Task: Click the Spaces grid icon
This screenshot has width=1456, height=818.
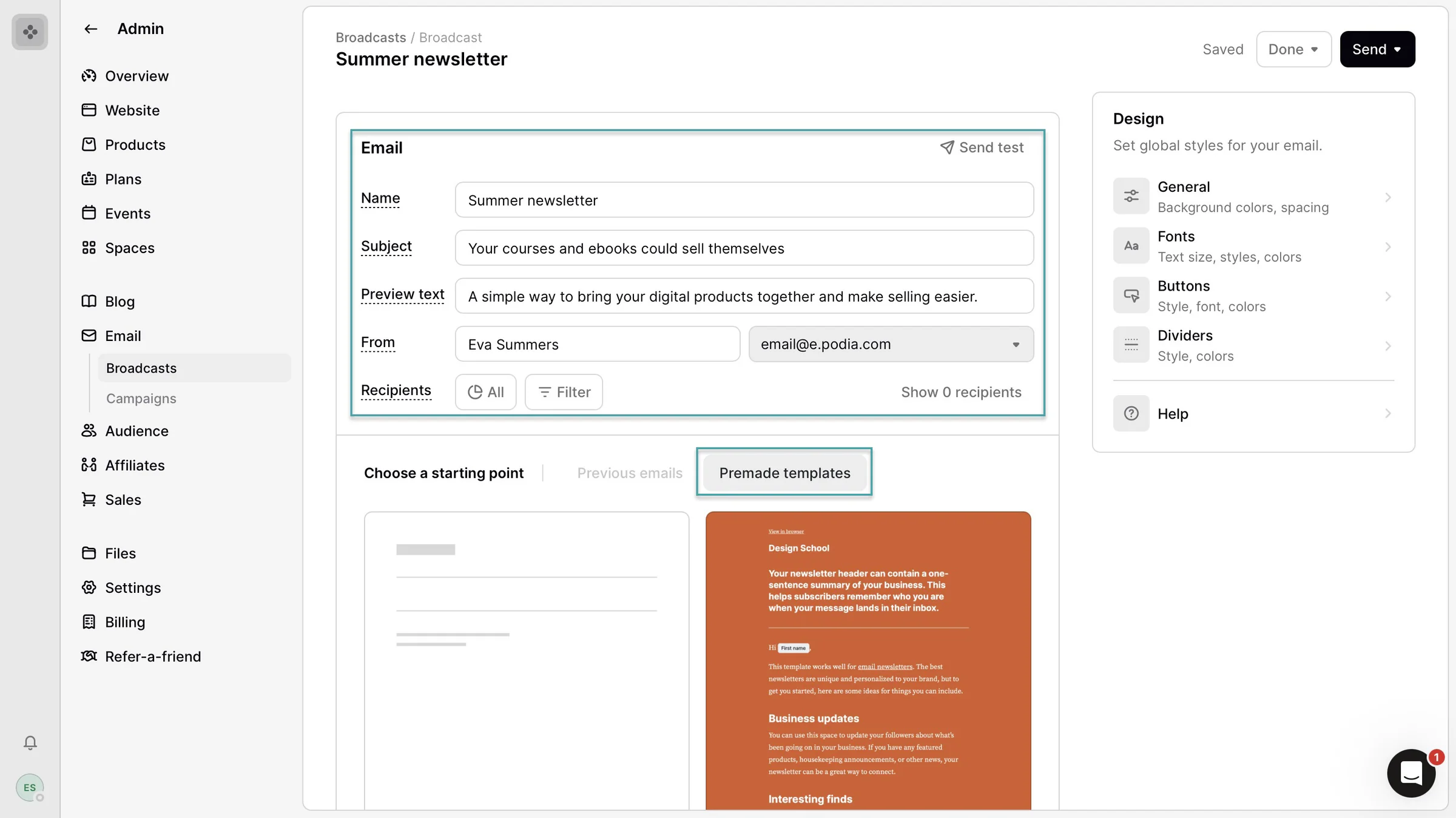Action: [89, 248]
